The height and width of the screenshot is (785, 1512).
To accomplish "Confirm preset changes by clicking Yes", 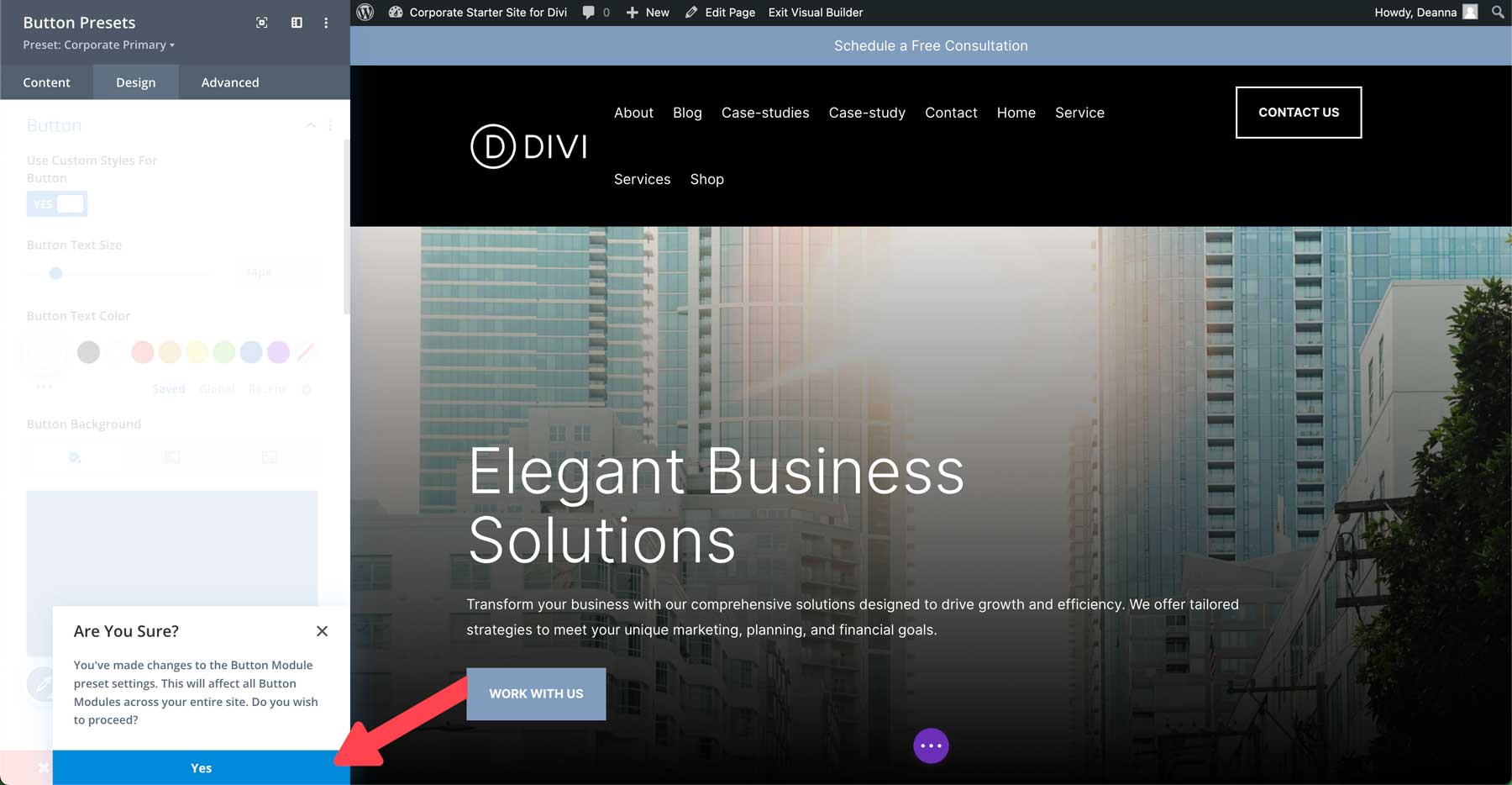I will [201, 767].
